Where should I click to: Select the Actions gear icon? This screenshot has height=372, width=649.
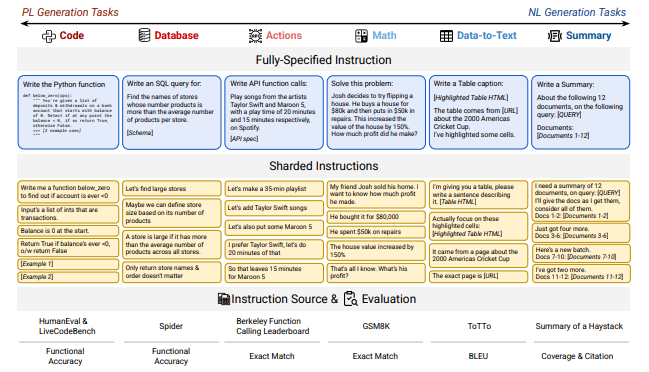[255, 36]
